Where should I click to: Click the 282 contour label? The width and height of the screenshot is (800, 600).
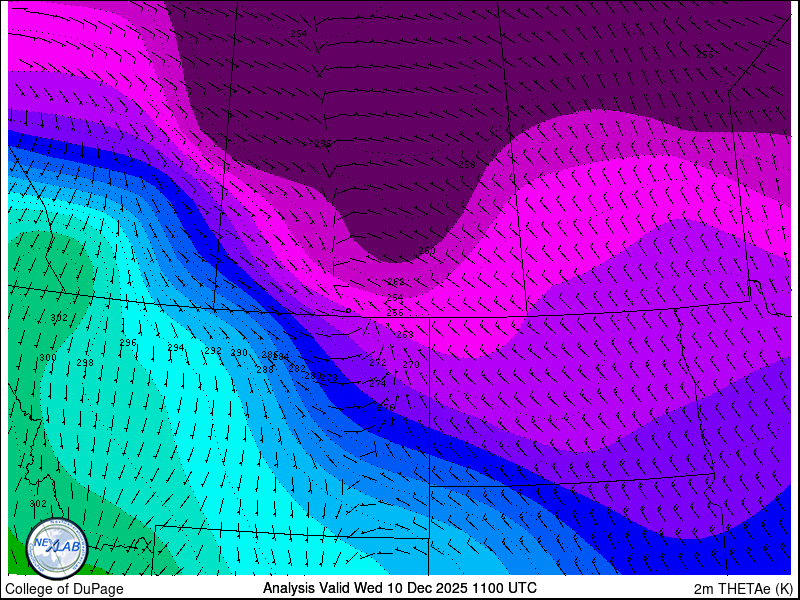[x=297, y=369]
